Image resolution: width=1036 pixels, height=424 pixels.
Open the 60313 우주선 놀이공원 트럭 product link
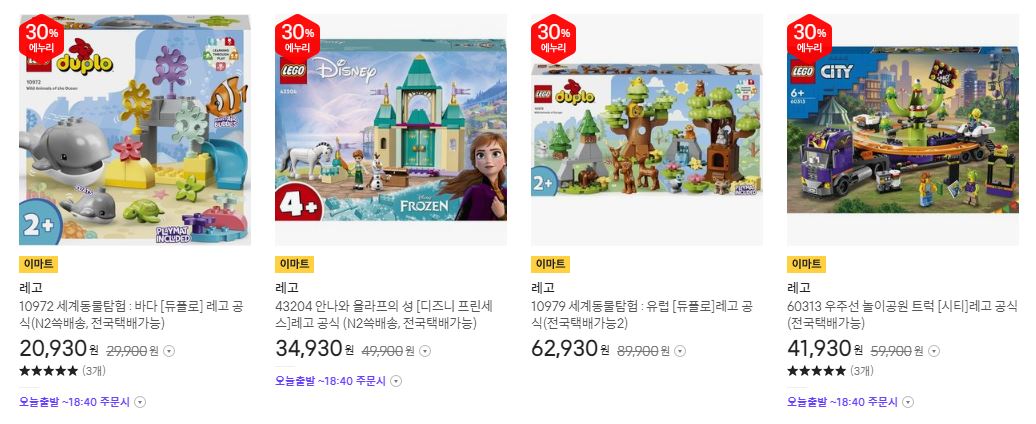903,315
